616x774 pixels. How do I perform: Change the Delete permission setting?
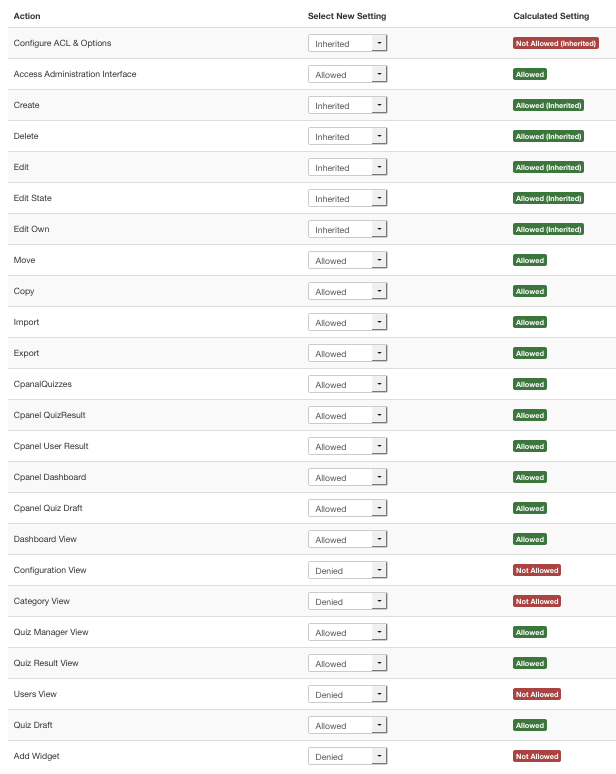tap(347, 137)
